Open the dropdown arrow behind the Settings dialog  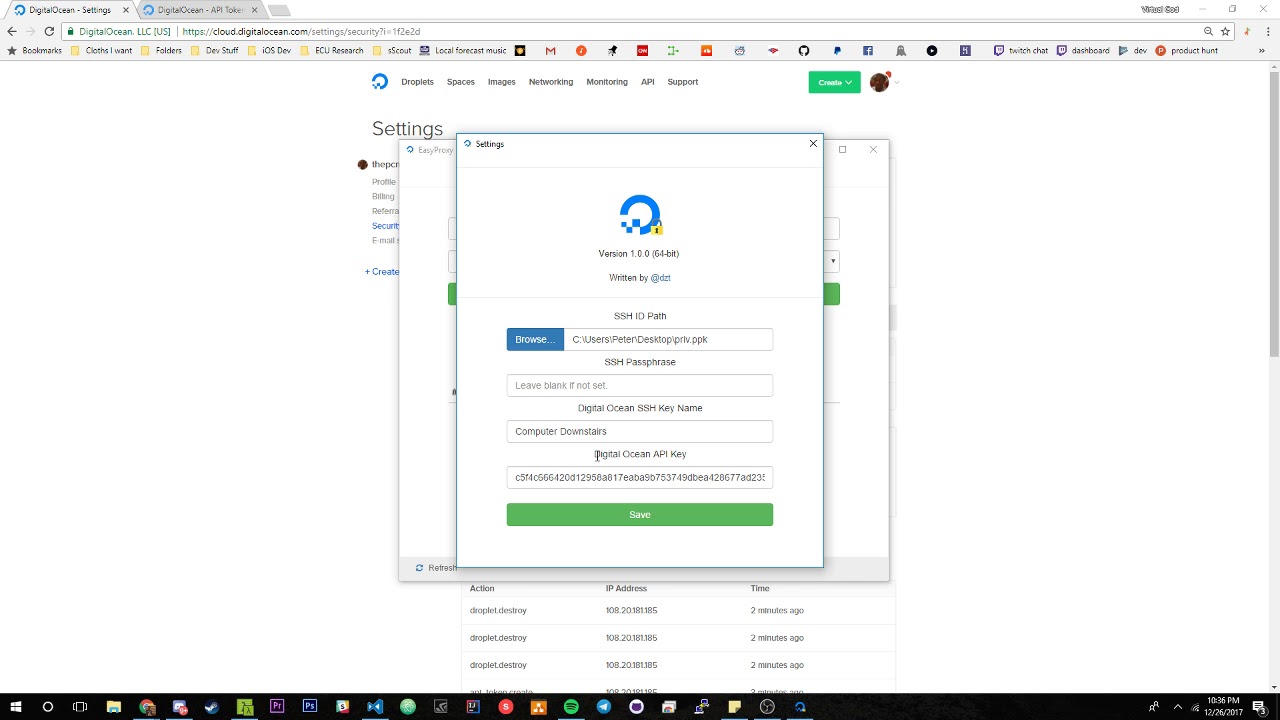point(833,261)
